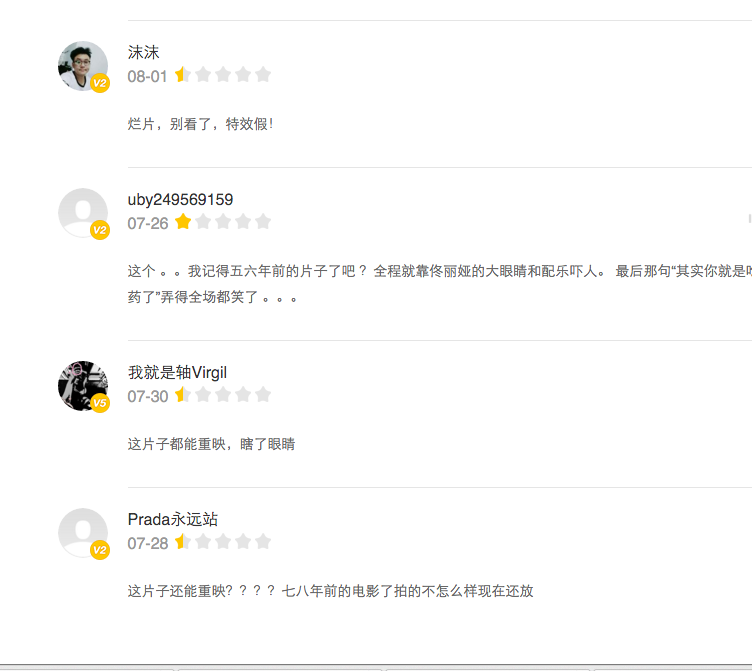Click the V2 badge on uby249569159's avatar
Viewport: 752px width, 671px height.
100,231
